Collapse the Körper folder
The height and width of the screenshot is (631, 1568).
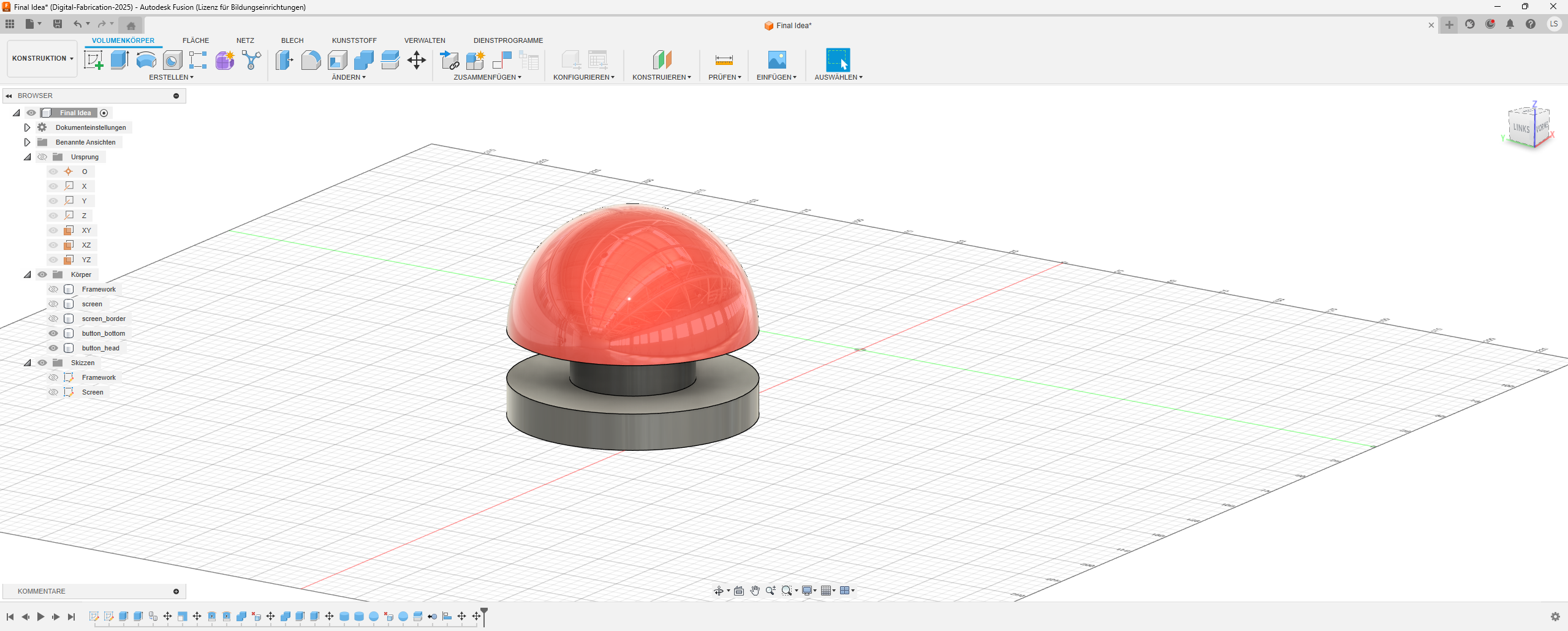click(x=27, y=274)
